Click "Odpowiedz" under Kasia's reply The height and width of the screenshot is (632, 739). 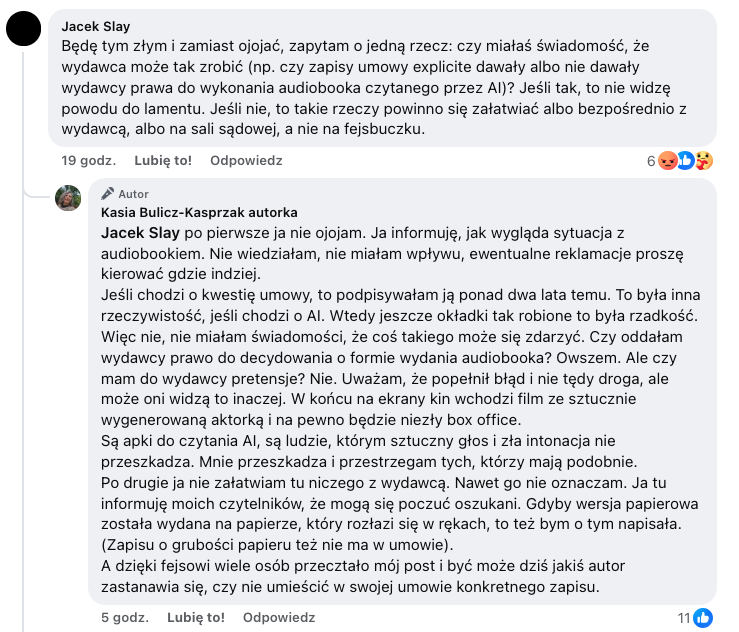click(279, 616)
